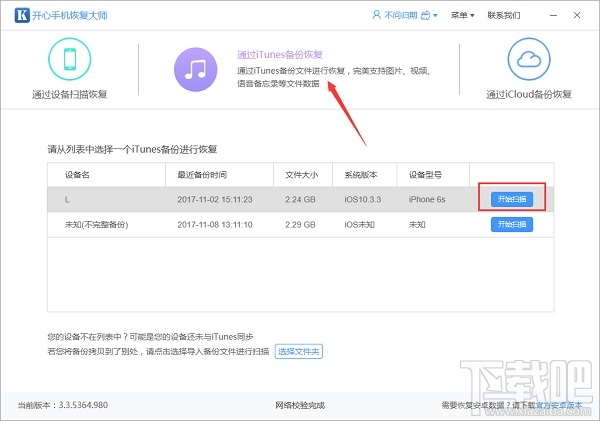Click the version number 3.3.5364.980 text

click(83, 405)
